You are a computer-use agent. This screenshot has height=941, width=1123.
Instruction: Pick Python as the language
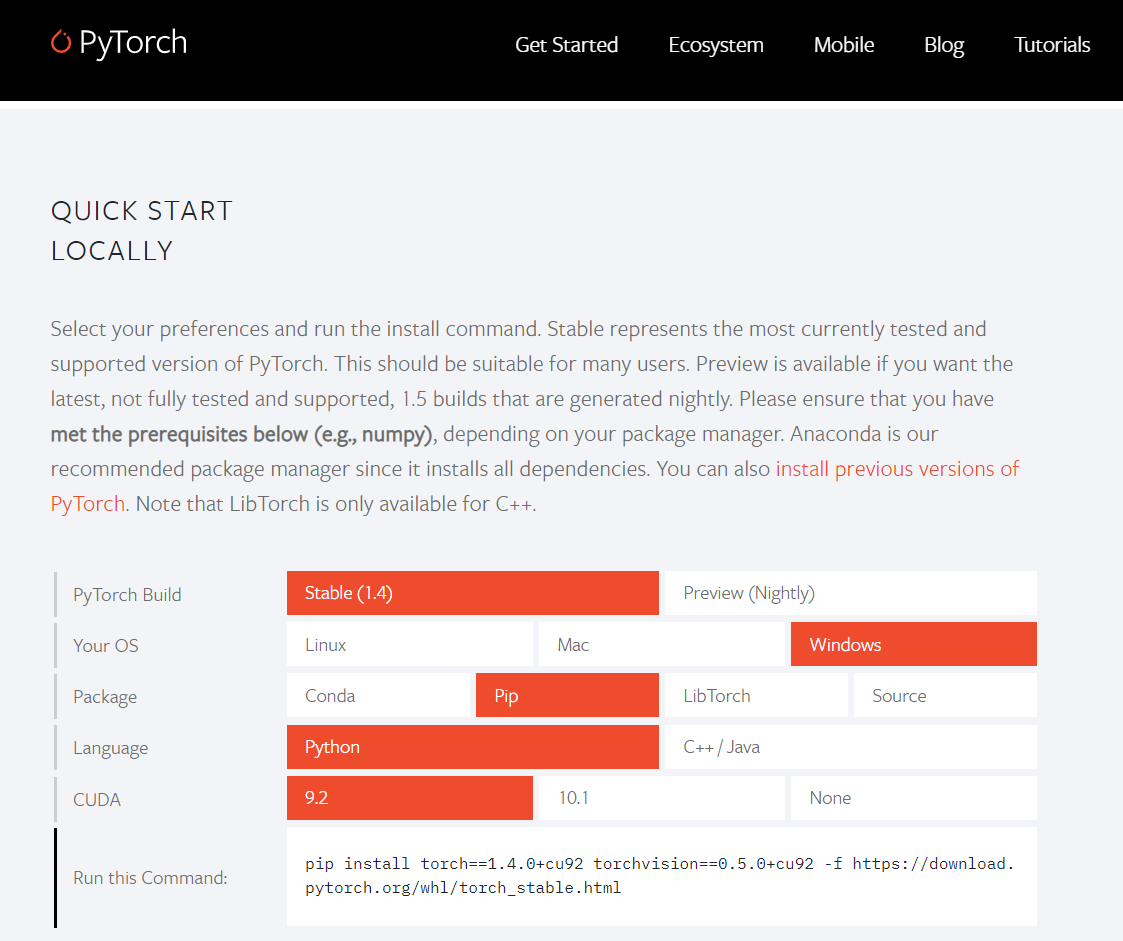coord(472,747)
